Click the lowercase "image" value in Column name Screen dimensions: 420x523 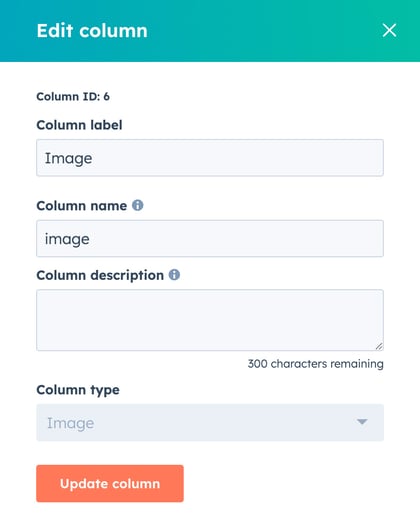coord(67,239)
